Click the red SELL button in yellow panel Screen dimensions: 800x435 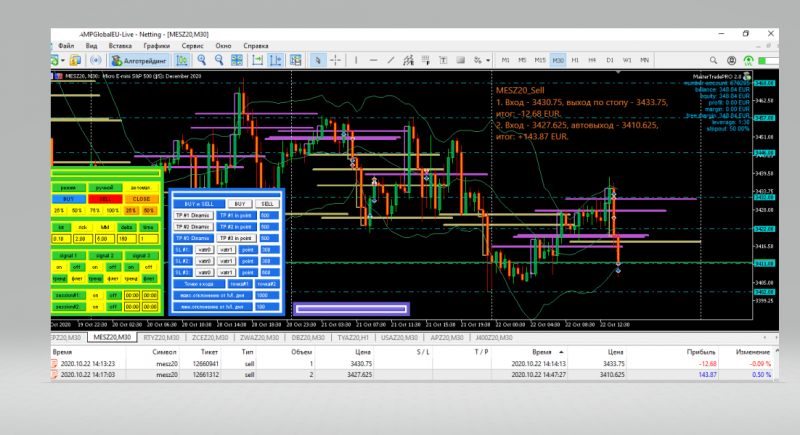(x=105, y=199)
